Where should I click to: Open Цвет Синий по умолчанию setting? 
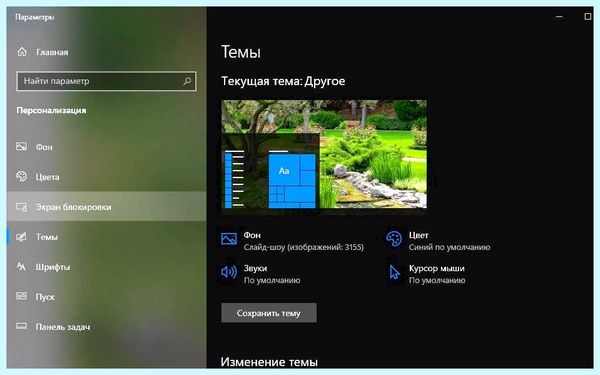[438, 241]
